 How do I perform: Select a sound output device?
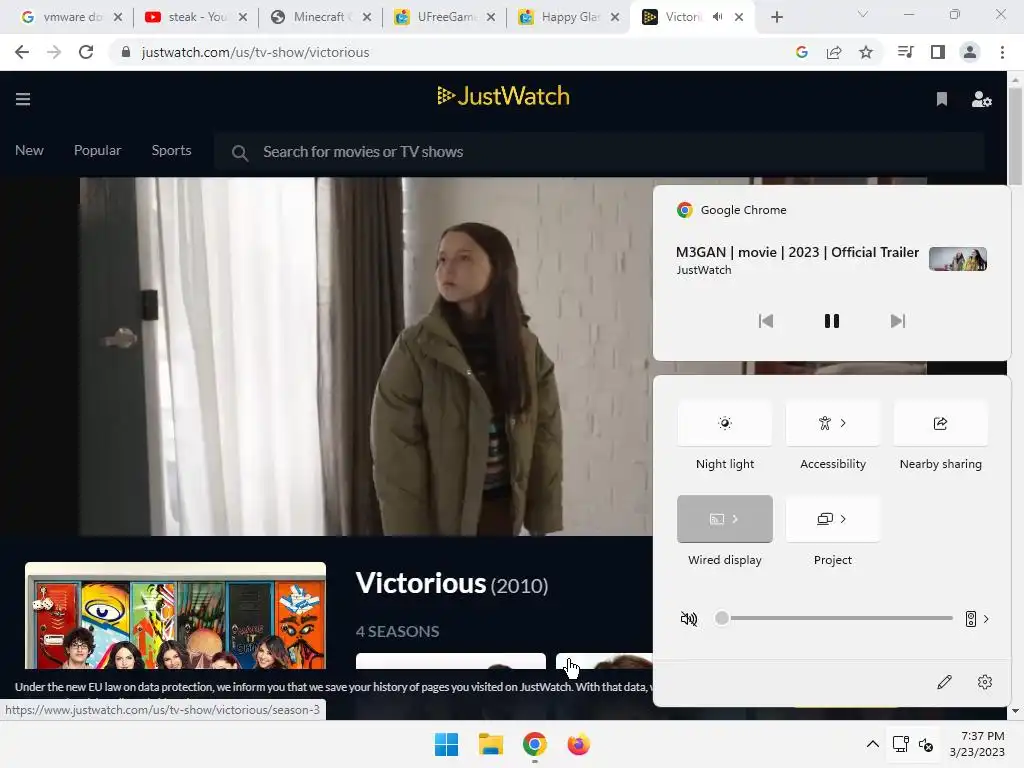click(x=977, y=618)
